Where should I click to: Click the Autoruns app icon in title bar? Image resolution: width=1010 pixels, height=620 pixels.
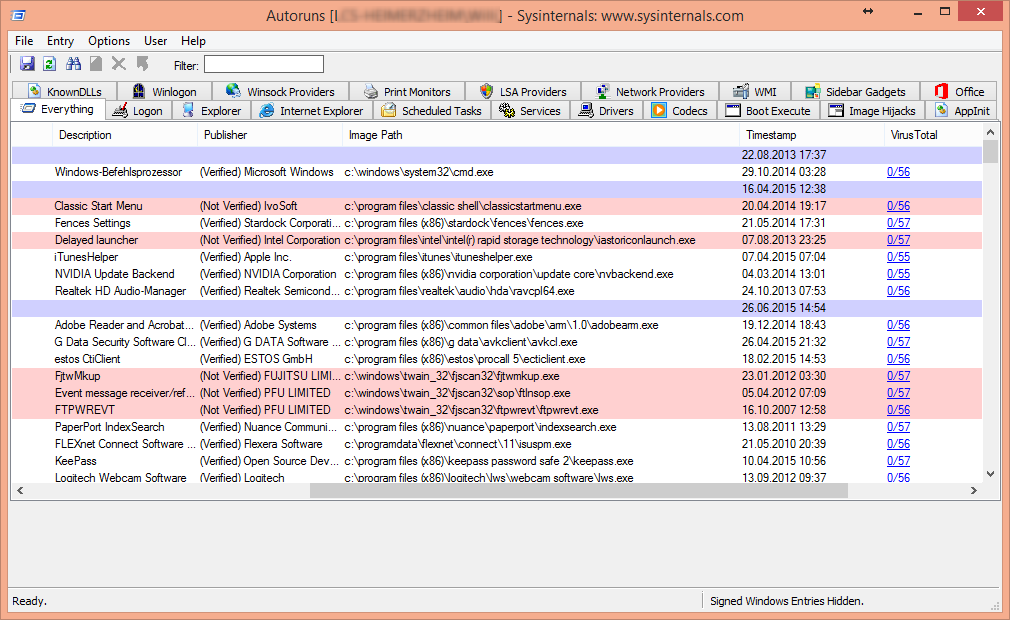19,15
